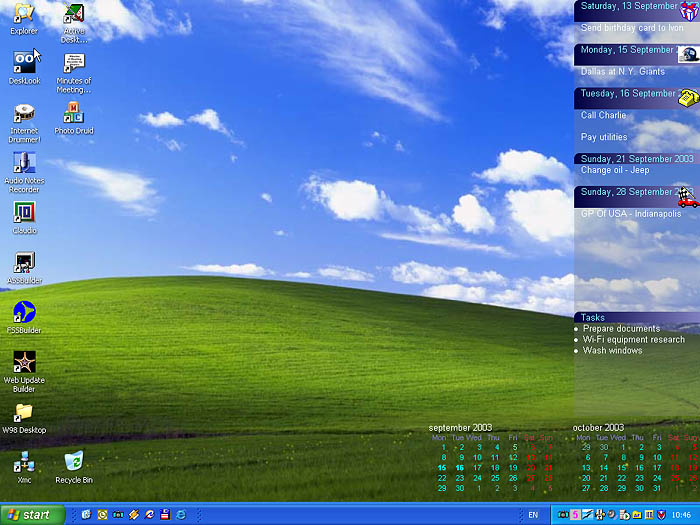Click the football helmet icon on Monday

689,54
